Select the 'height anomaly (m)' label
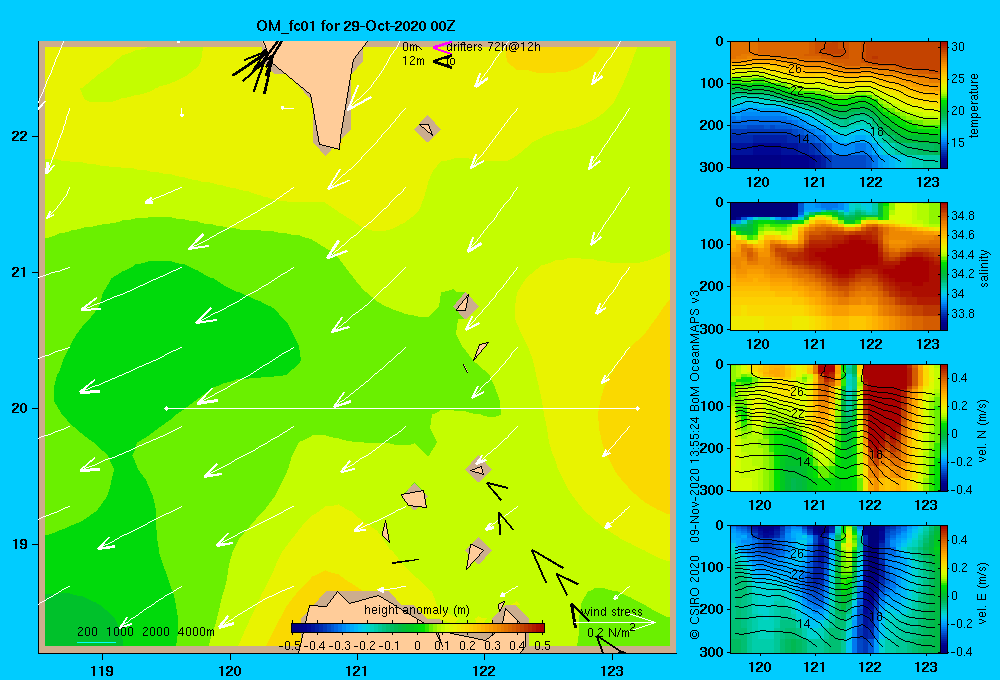Screen dimensions: 1000x680 416,610
